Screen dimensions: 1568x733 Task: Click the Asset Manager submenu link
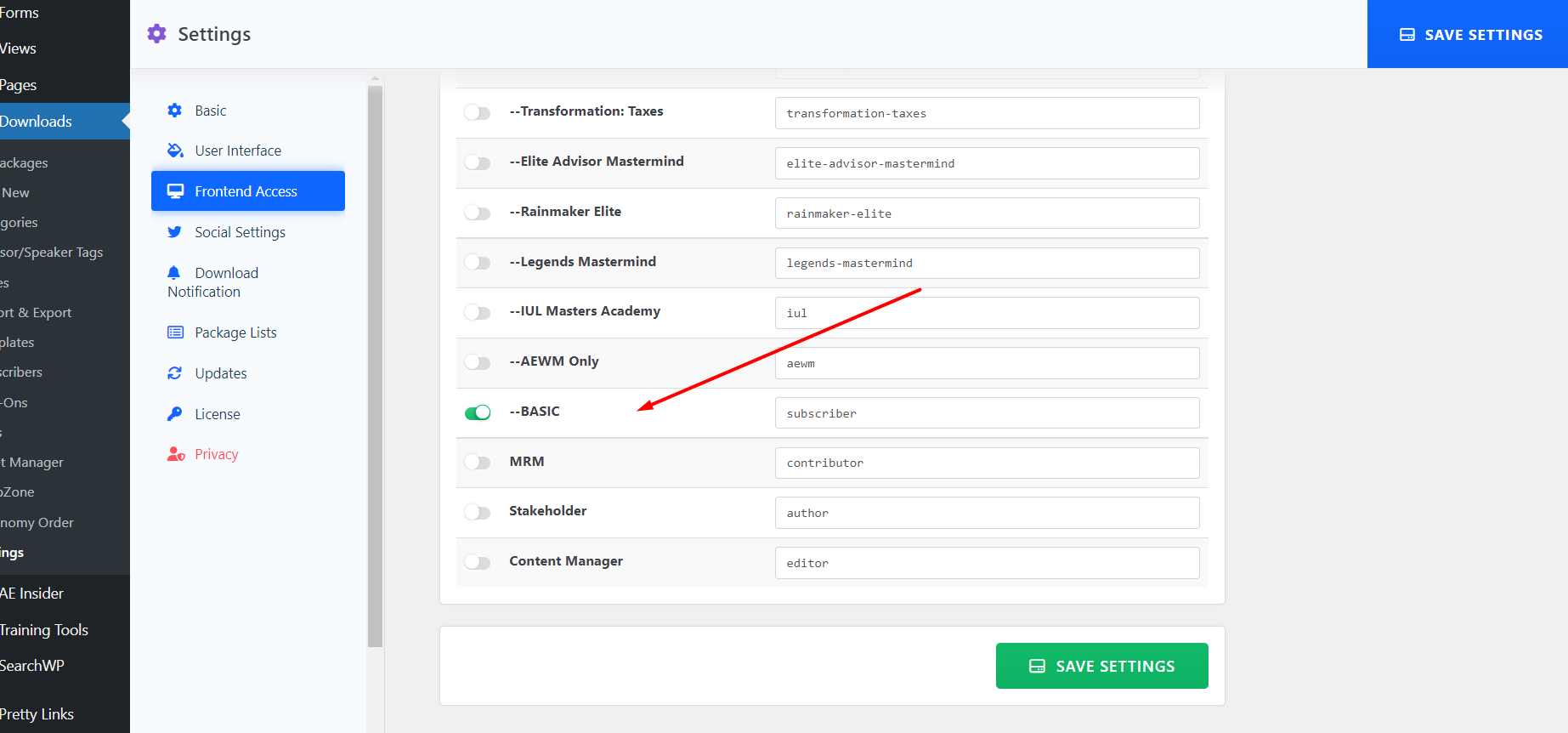pos(32,463)
